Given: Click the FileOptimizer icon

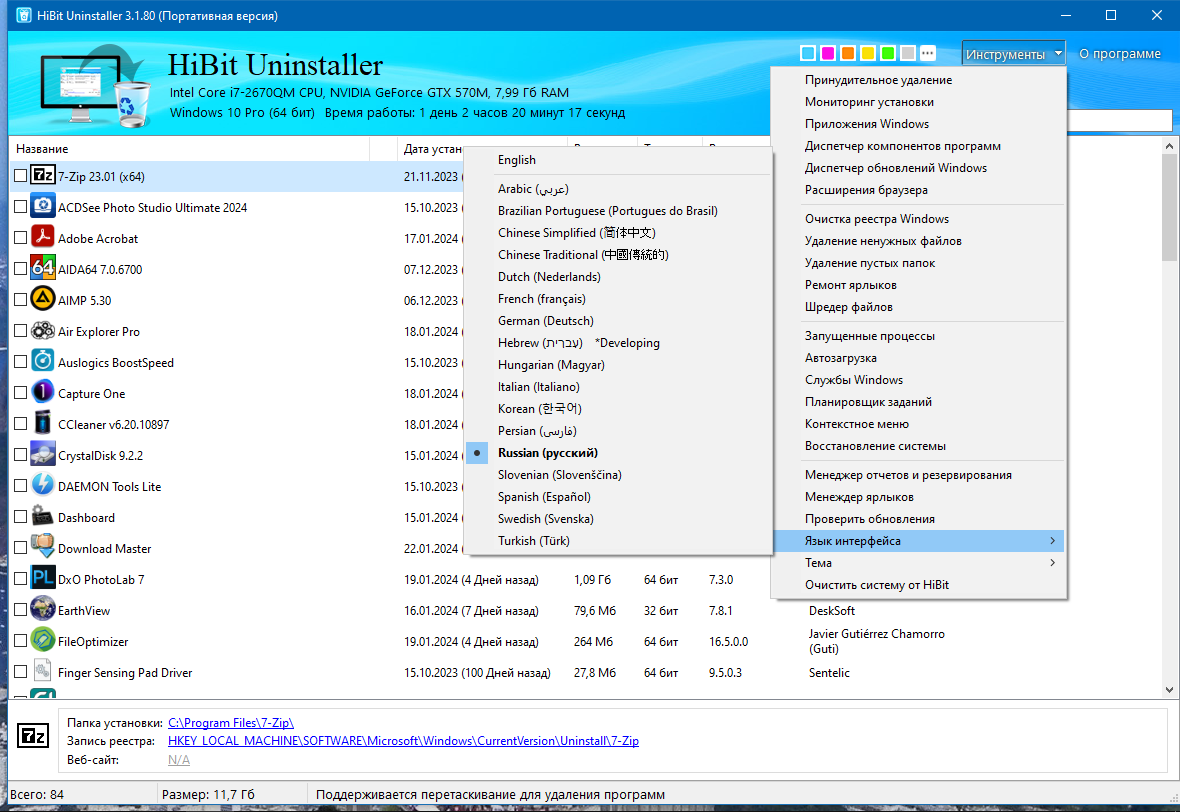Looking at the screenshot, I should [x=43, y=641].
